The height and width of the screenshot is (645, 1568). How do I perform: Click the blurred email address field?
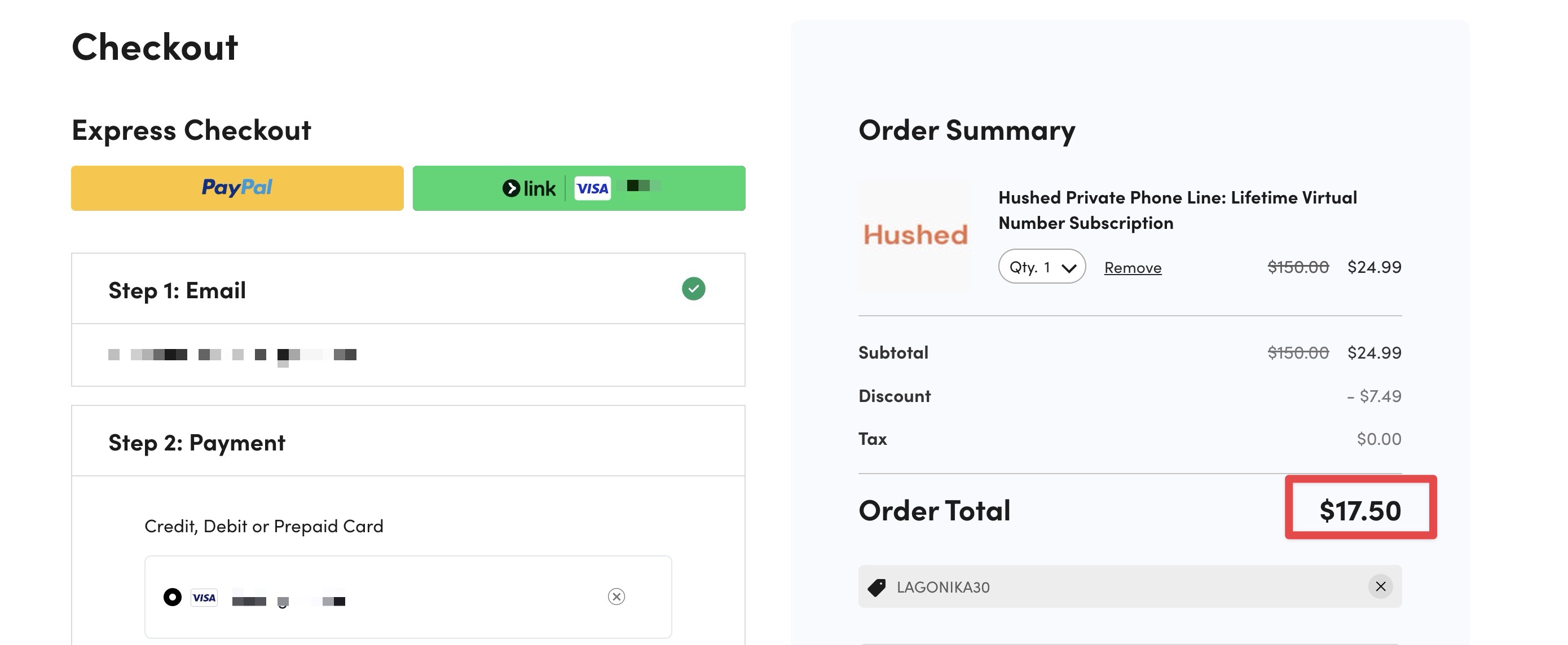click(x=408, y=355)
